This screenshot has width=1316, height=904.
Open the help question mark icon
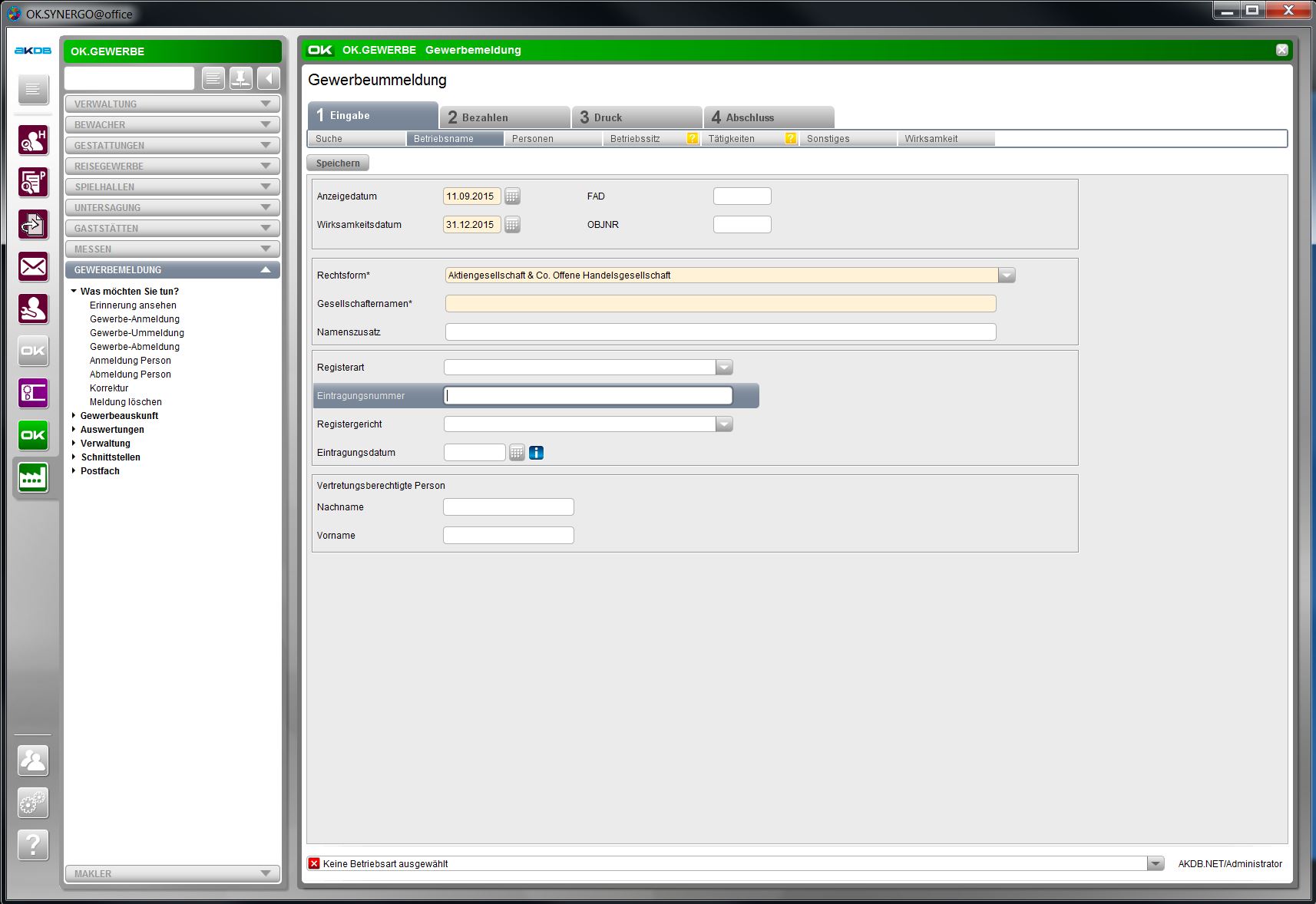33,845
